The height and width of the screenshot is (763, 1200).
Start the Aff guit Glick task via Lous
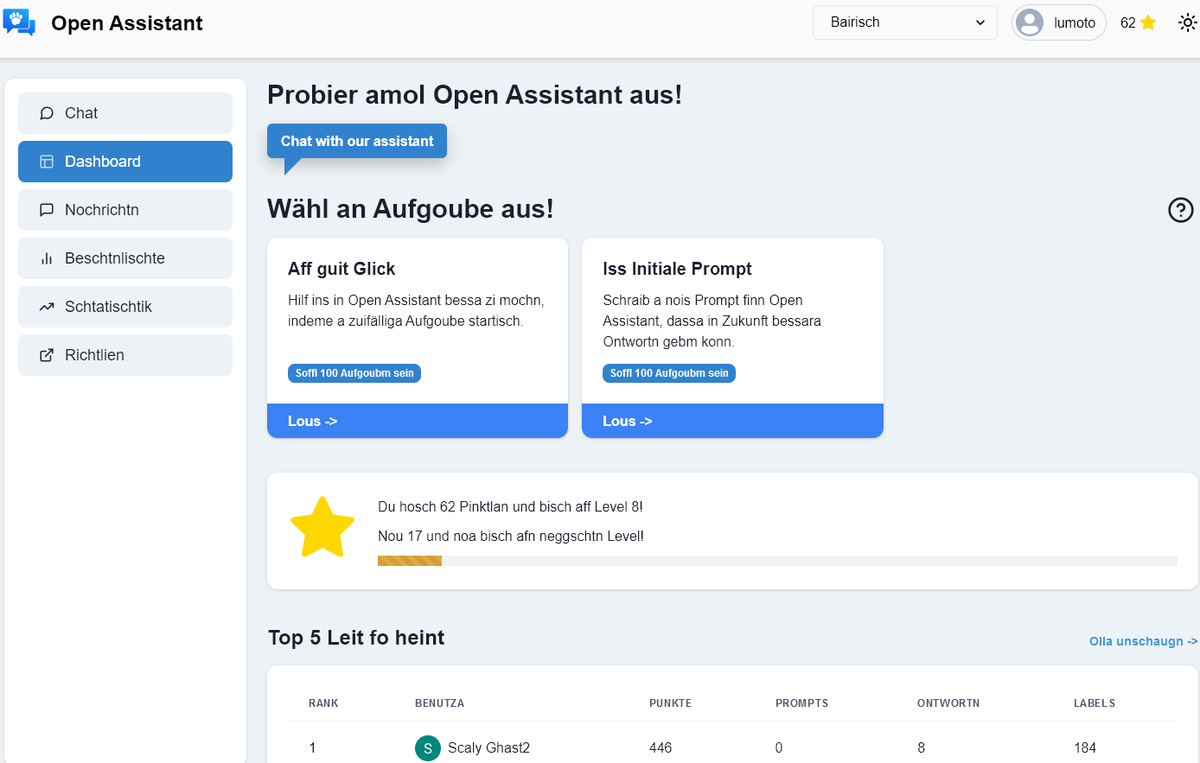[417, 421]
